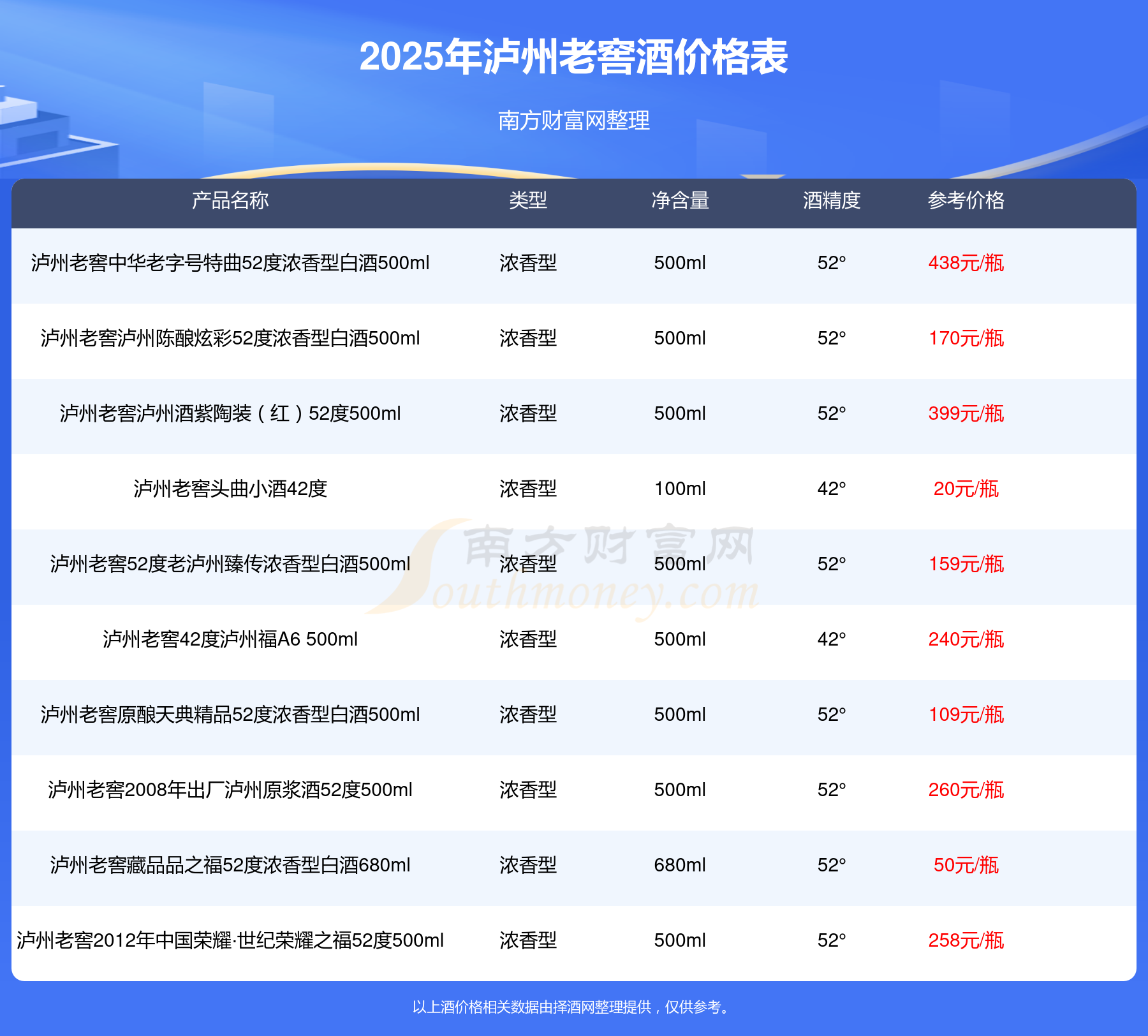Select 52° in the 原酿天典精品 row
The image size is (1148, 1036).
[832, 714]
